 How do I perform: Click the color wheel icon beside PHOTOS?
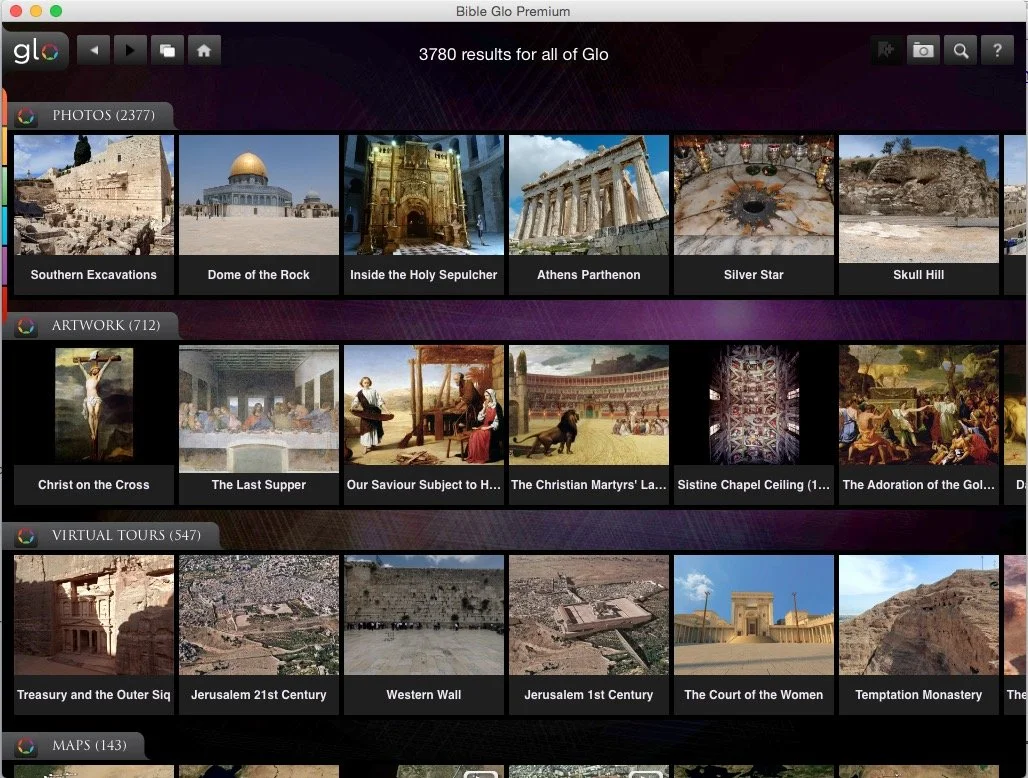click(26, 116)
